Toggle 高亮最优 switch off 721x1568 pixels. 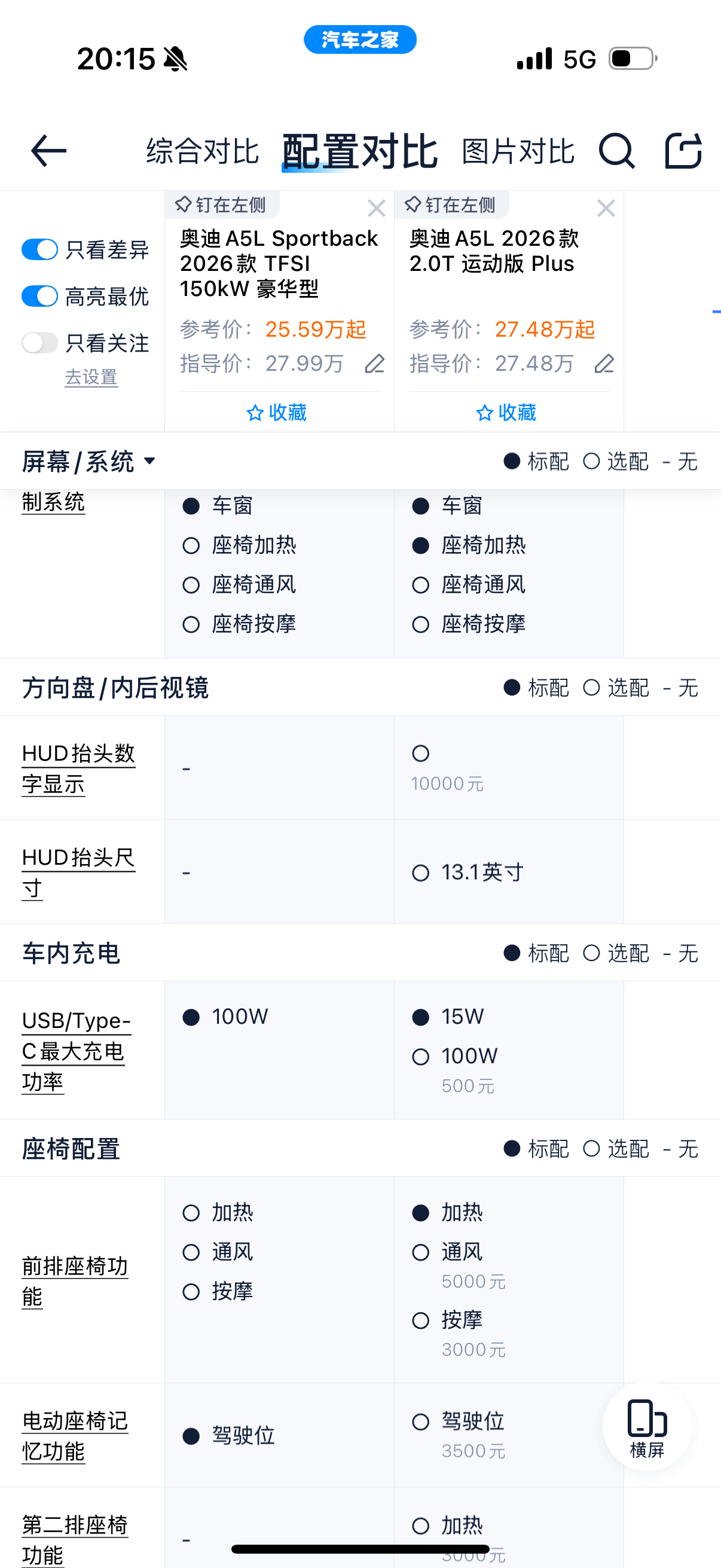39,297
